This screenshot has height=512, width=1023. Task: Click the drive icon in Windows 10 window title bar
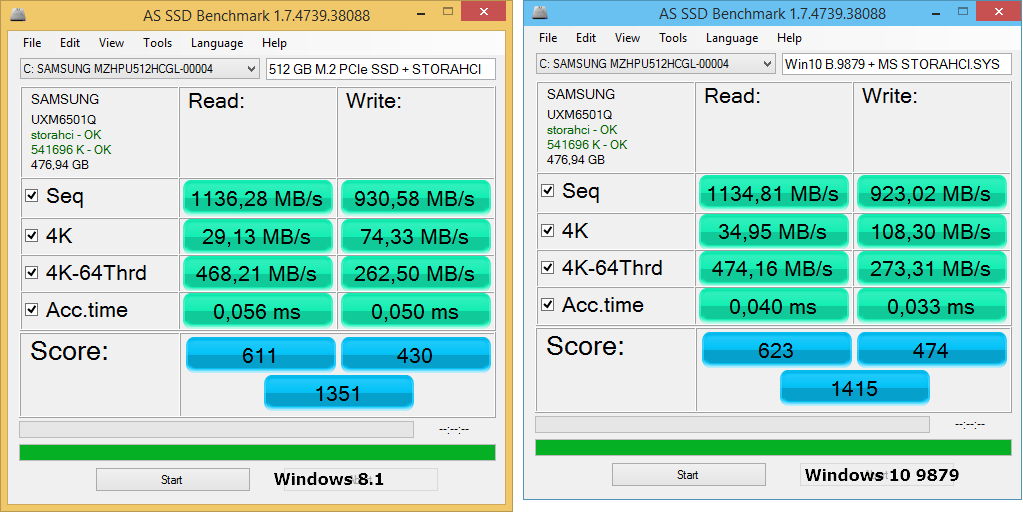pyautogui.click(x=540, y=13)
